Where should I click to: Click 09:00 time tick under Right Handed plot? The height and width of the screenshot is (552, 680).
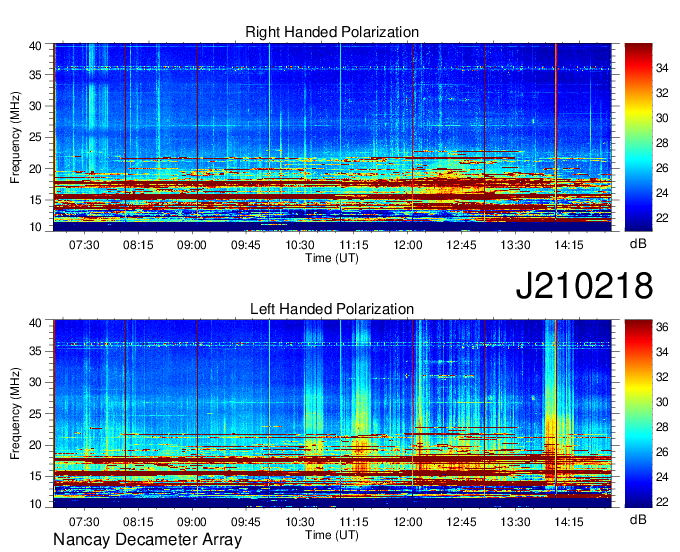(x=192, y=245)
